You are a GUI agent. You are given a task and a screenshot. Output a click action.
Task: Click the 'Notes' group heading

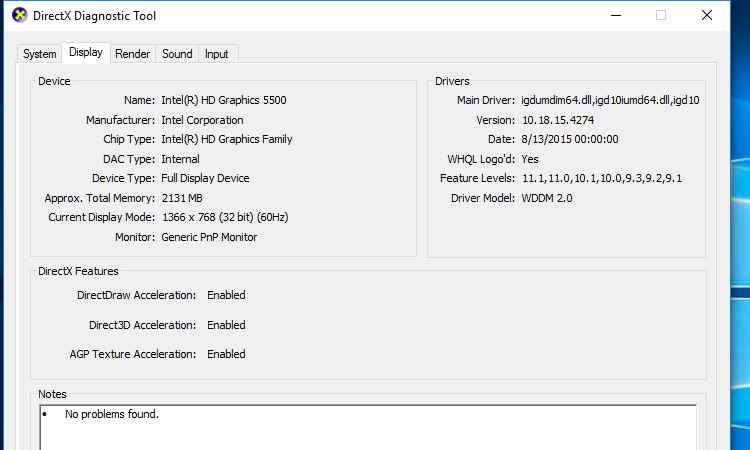click(52, 394)
